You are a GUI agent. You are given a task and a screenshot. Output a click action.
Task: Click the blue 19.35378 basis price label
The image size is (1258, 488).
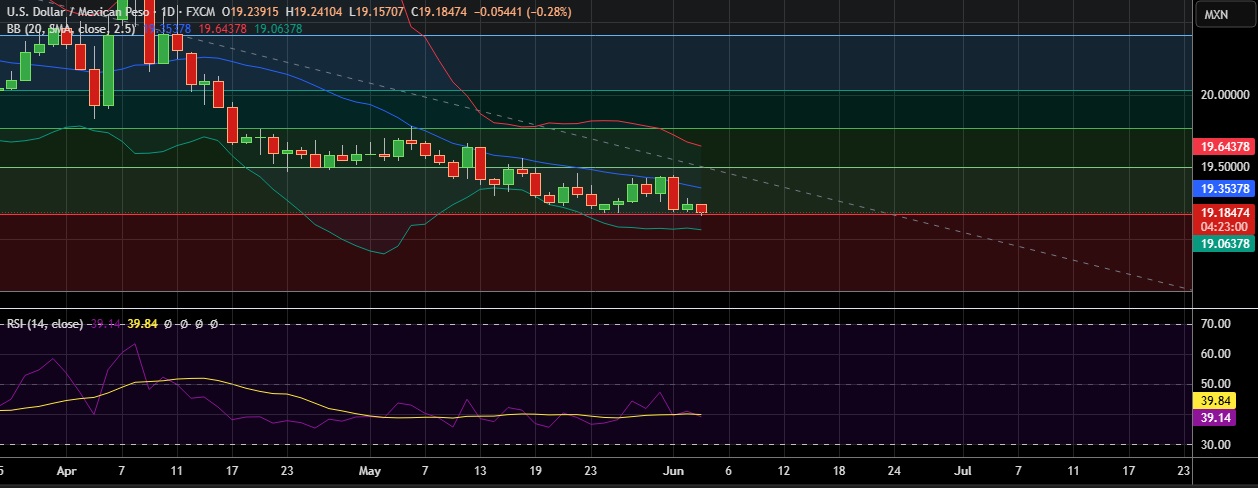point(1225,188)
